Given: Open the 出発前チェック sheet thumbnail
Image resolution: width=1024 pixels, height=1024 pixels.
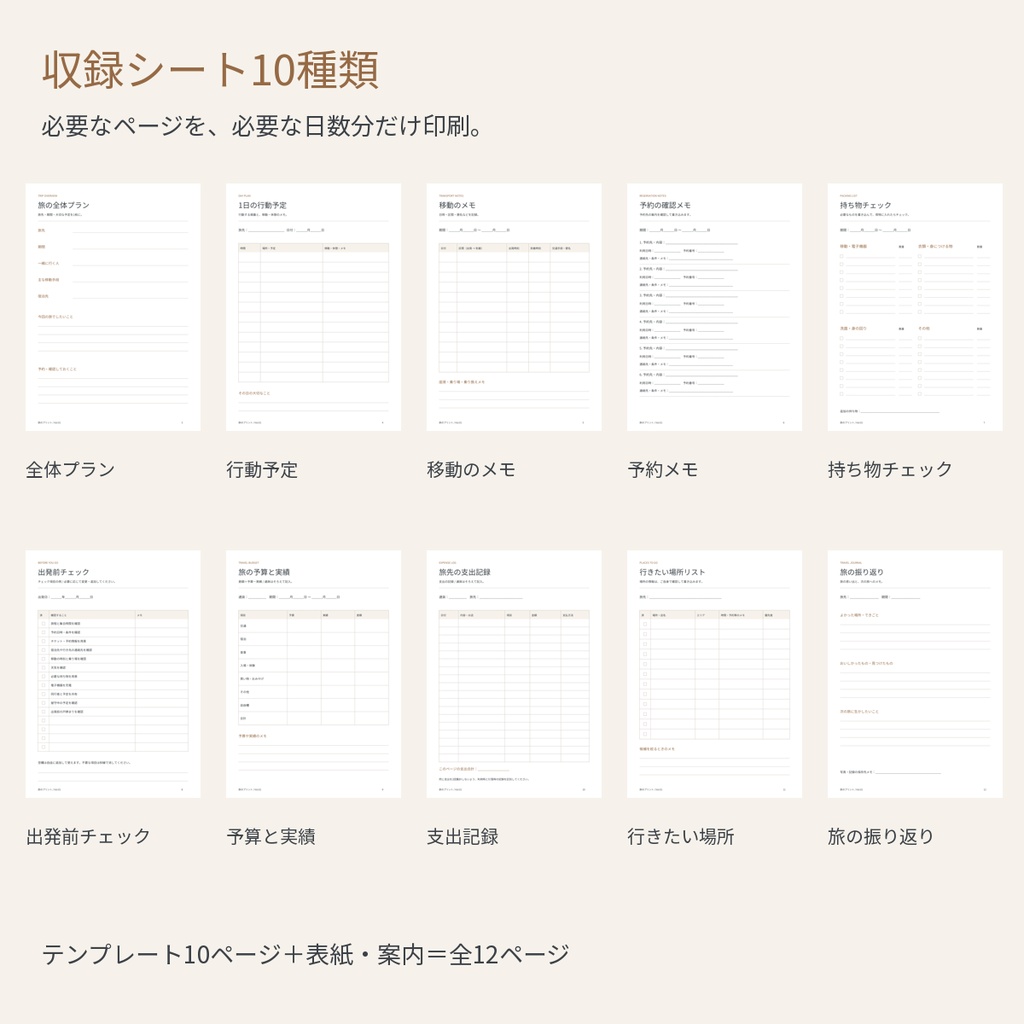Looking at the screenshot, I should [113, 674].
